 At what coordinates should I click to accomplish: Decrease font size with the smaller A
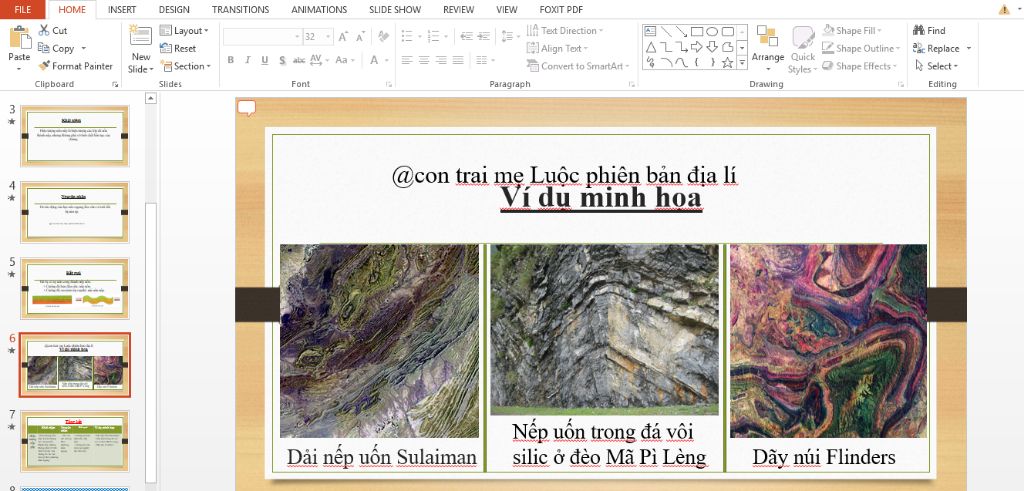pos(360,37)
